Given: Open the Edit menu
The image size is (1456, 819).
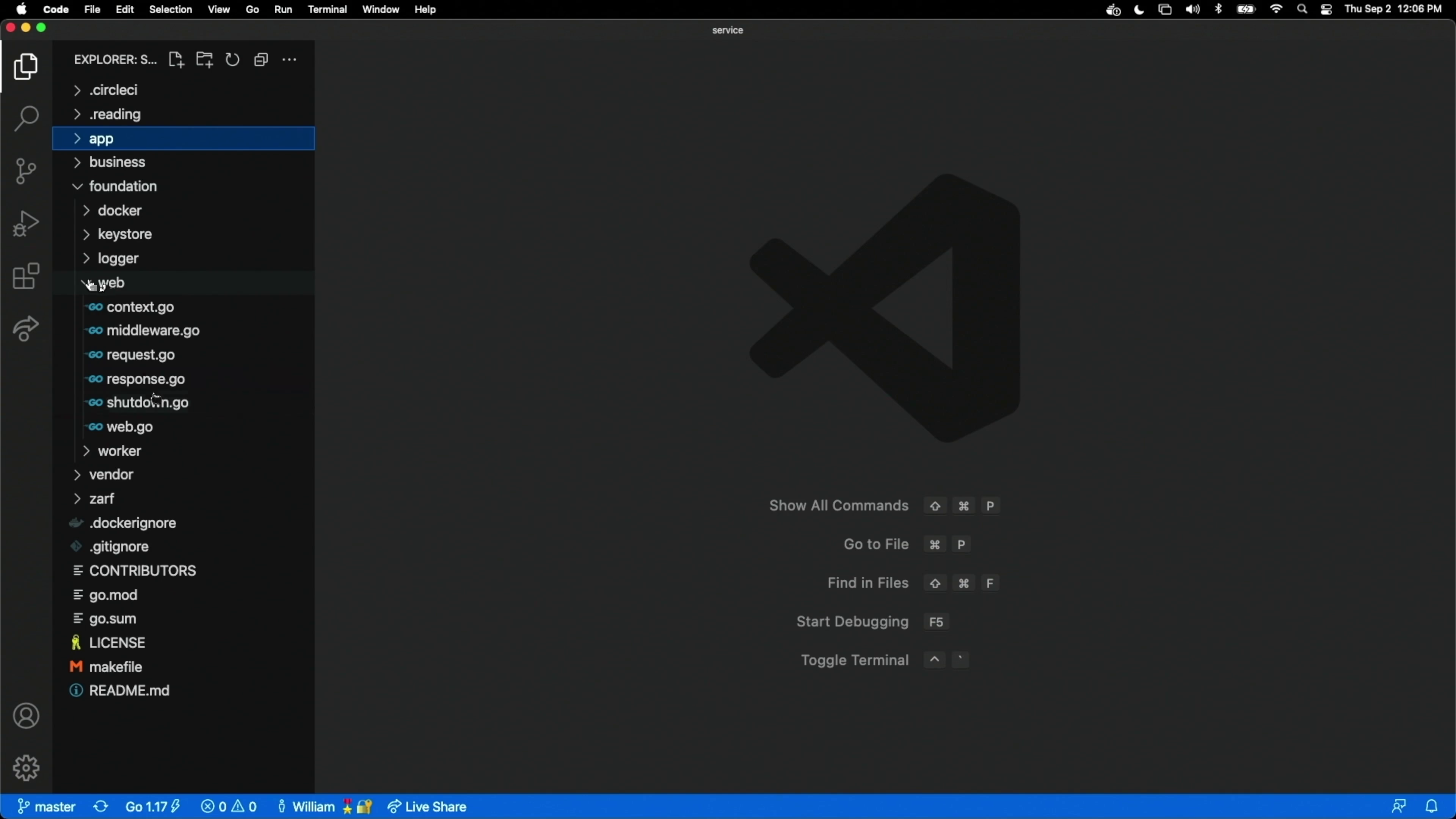Looking at the screenshot, I should [x=125, y=9].
